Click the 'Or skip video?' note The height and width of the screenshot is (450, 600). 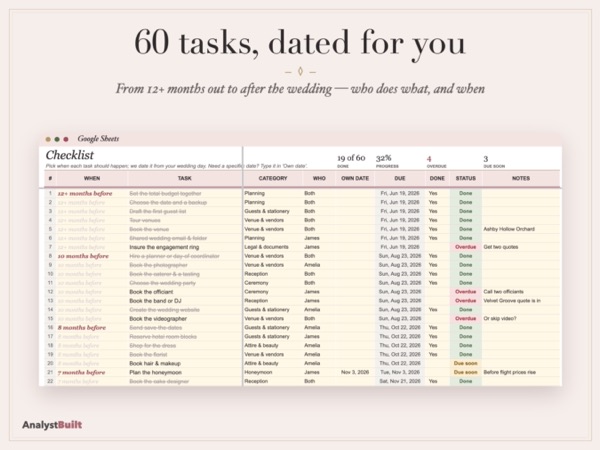coord(500,319)
